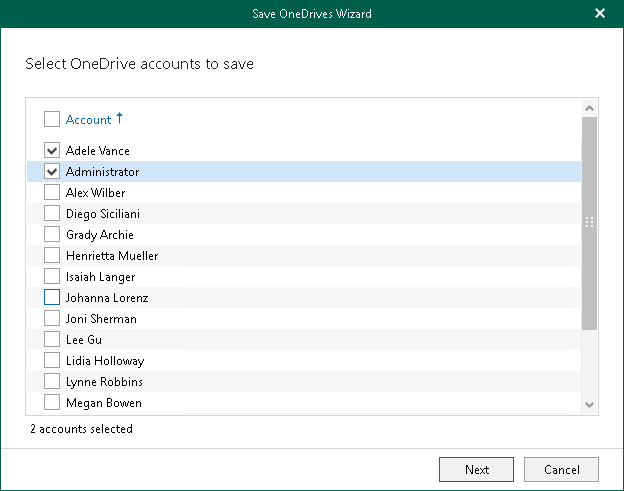Select the Joni Sherman checkbox

click(52, 319)
